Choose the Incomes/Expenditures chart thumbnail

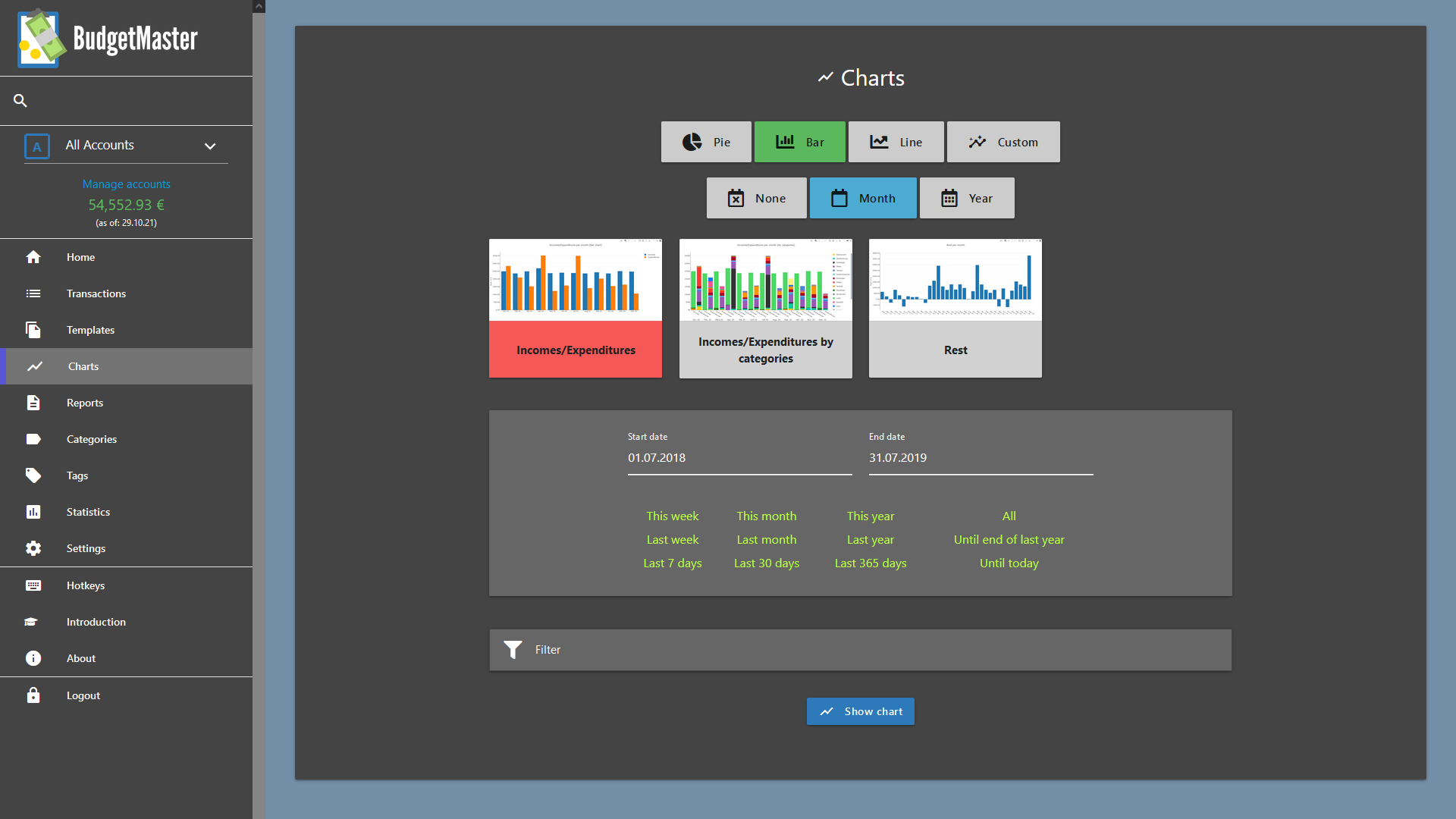click(x=576, y=308)
